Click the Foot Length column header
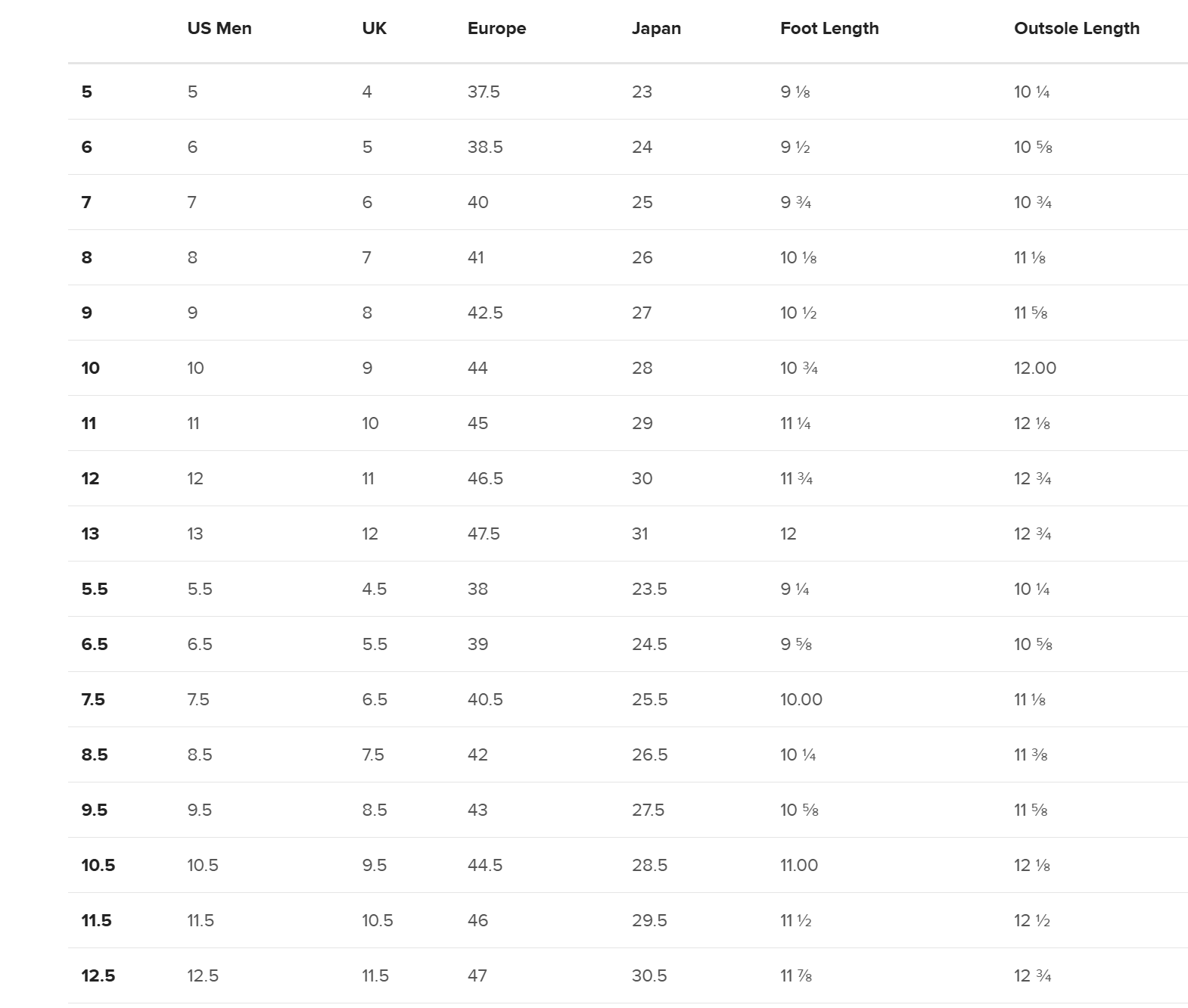 click(x=829, y=29)
